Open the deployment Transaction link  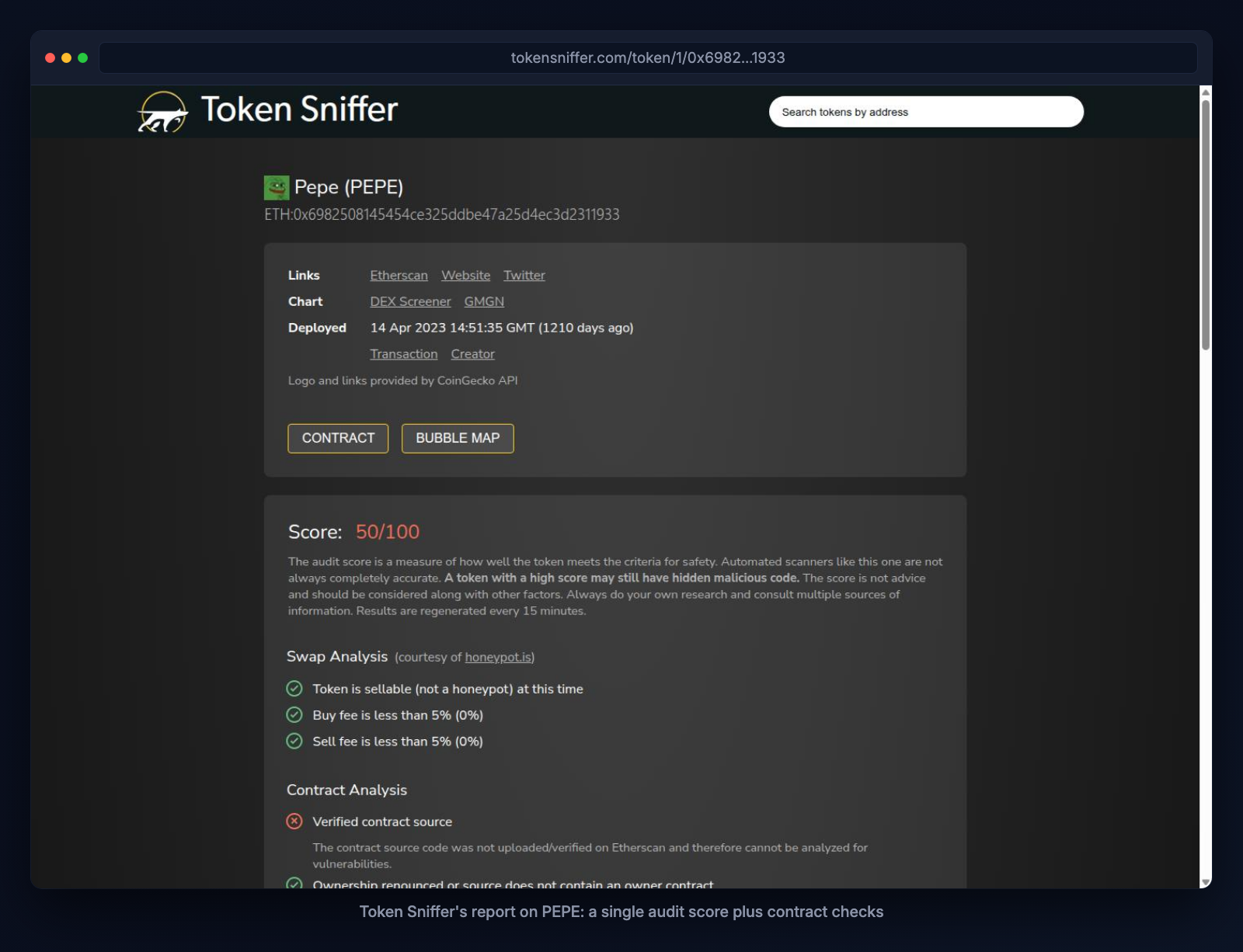click(404, 354)
